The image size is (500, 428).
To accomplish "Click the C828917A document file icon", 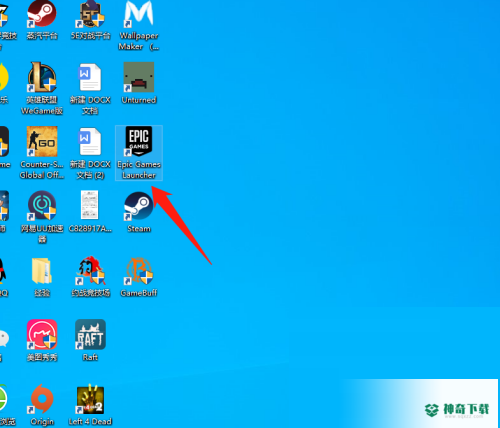I will click(x=90, y=205).
